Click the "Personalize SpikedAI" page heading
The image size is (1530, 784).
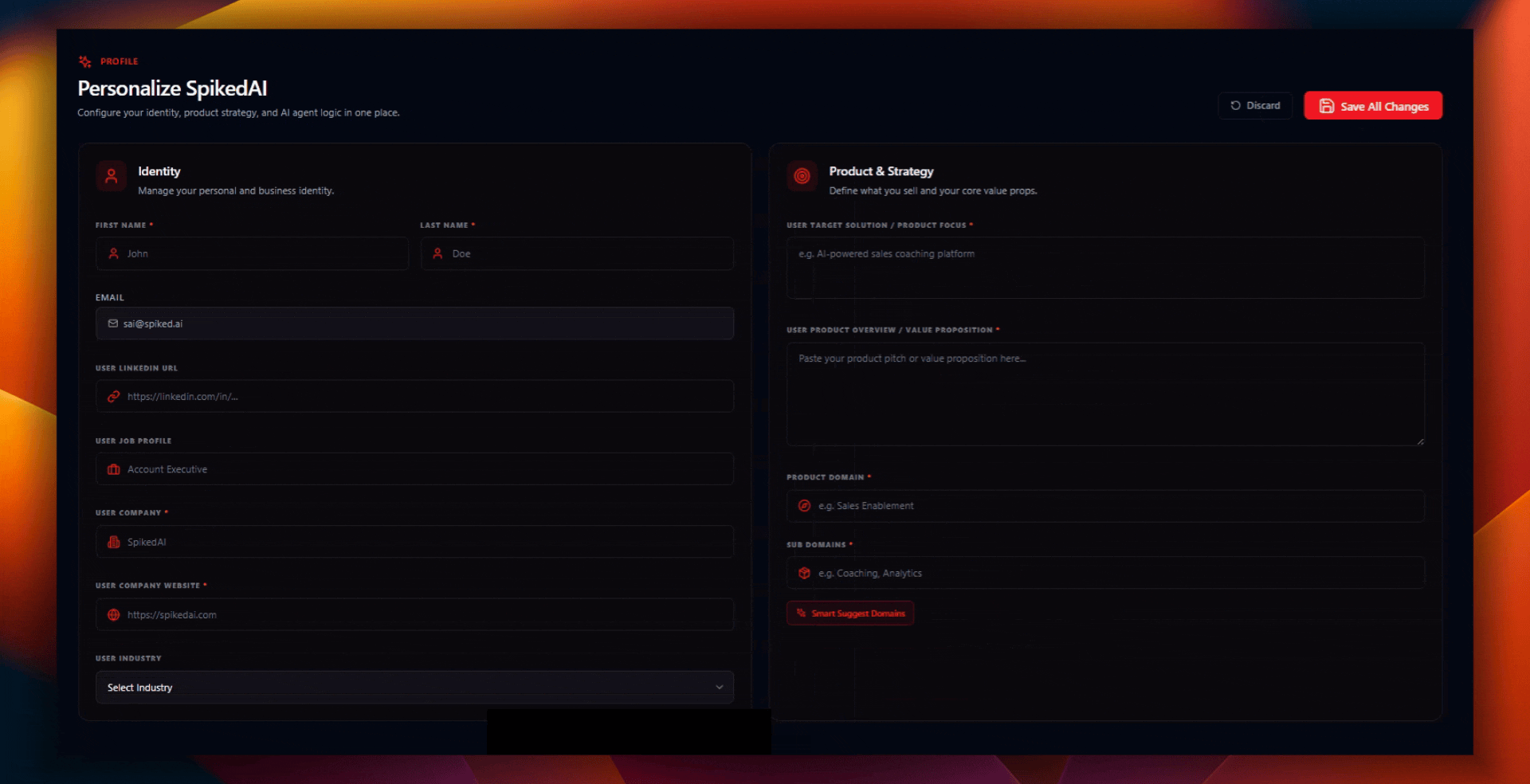click(x=172, y=88)
